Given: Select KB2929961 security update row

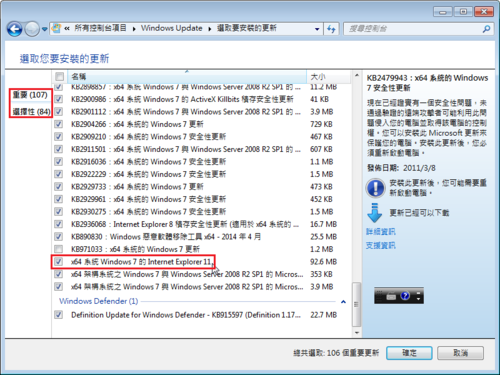Looking at the screenshot, I should (x=148, y=199).
